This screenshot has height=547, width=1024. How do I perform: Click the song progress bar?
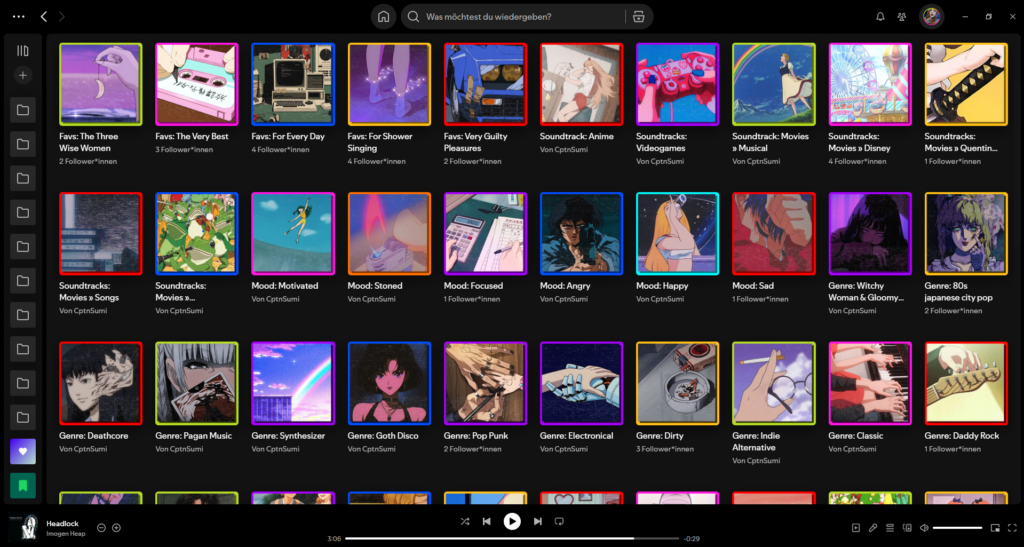point(512,539)
